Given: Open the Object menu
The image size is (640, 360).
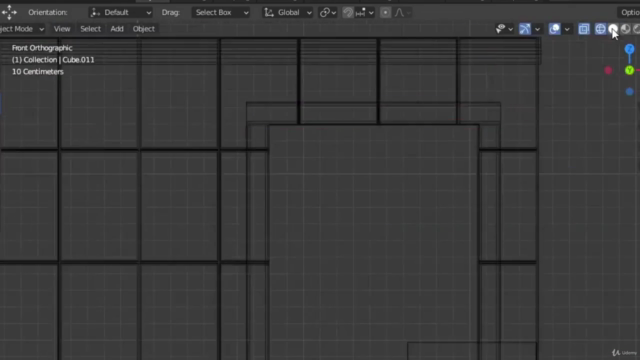Looking at the screenshot, I should [x=144, y=29].
